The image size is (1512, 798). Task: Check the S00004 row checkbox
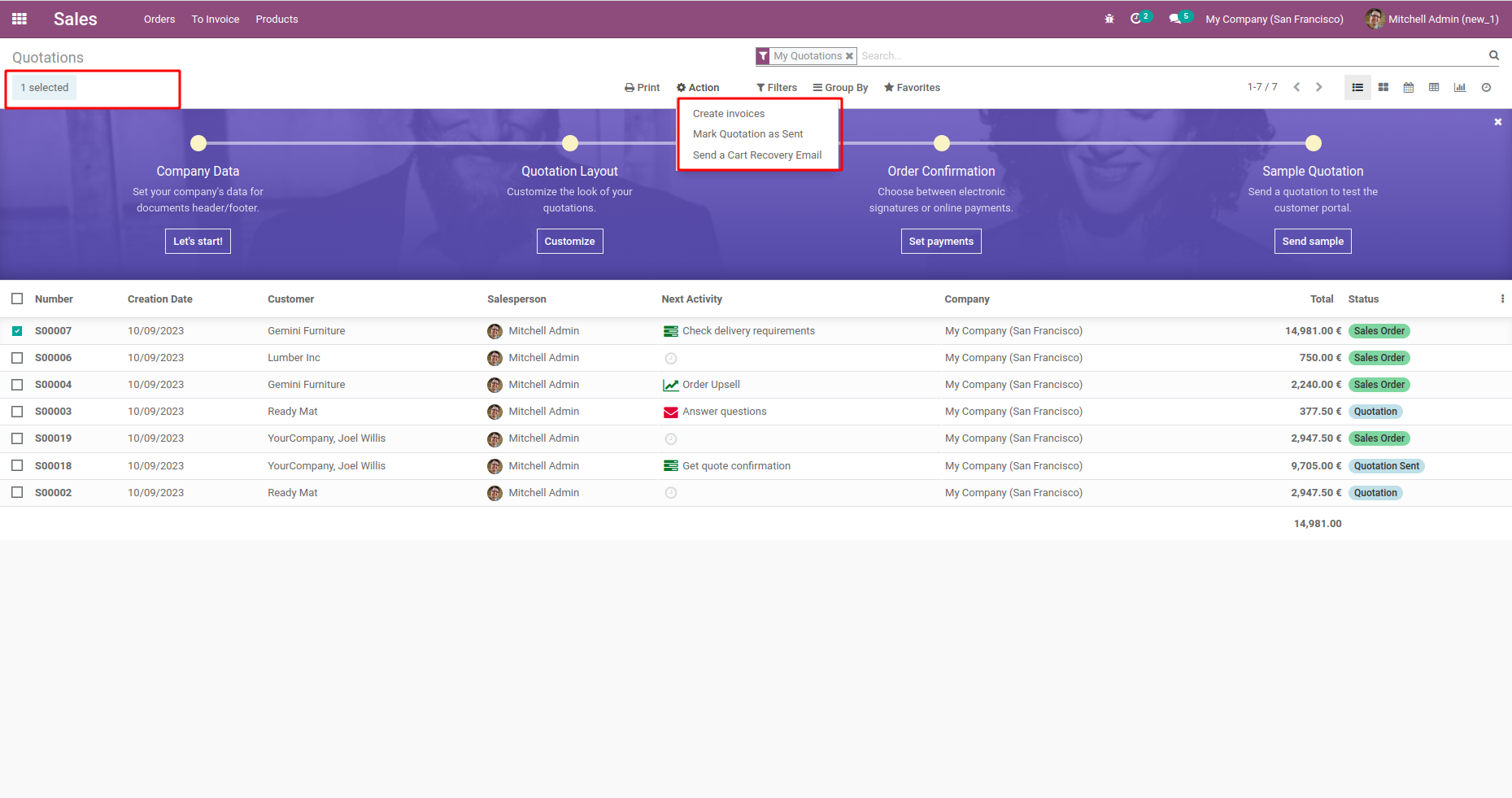tap(17, 385)
